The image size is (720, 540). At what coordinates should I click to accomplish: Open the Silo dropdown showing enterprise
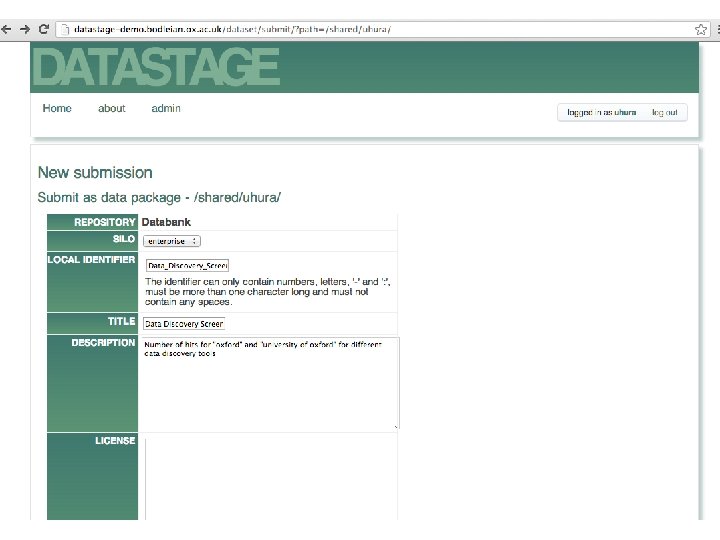tap(172, 241)
